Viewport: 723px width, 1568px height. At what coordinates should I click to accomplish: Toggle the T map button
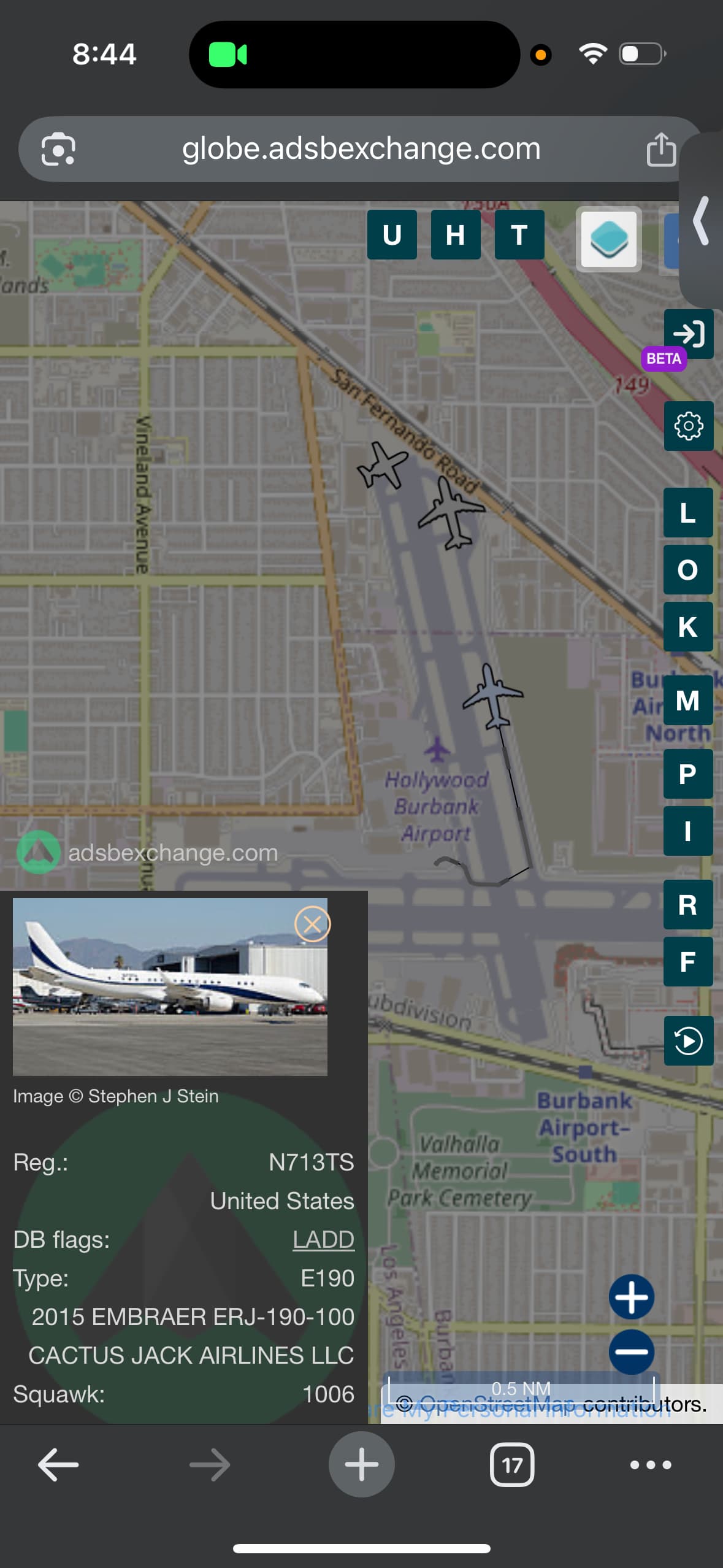pos(519,235)
